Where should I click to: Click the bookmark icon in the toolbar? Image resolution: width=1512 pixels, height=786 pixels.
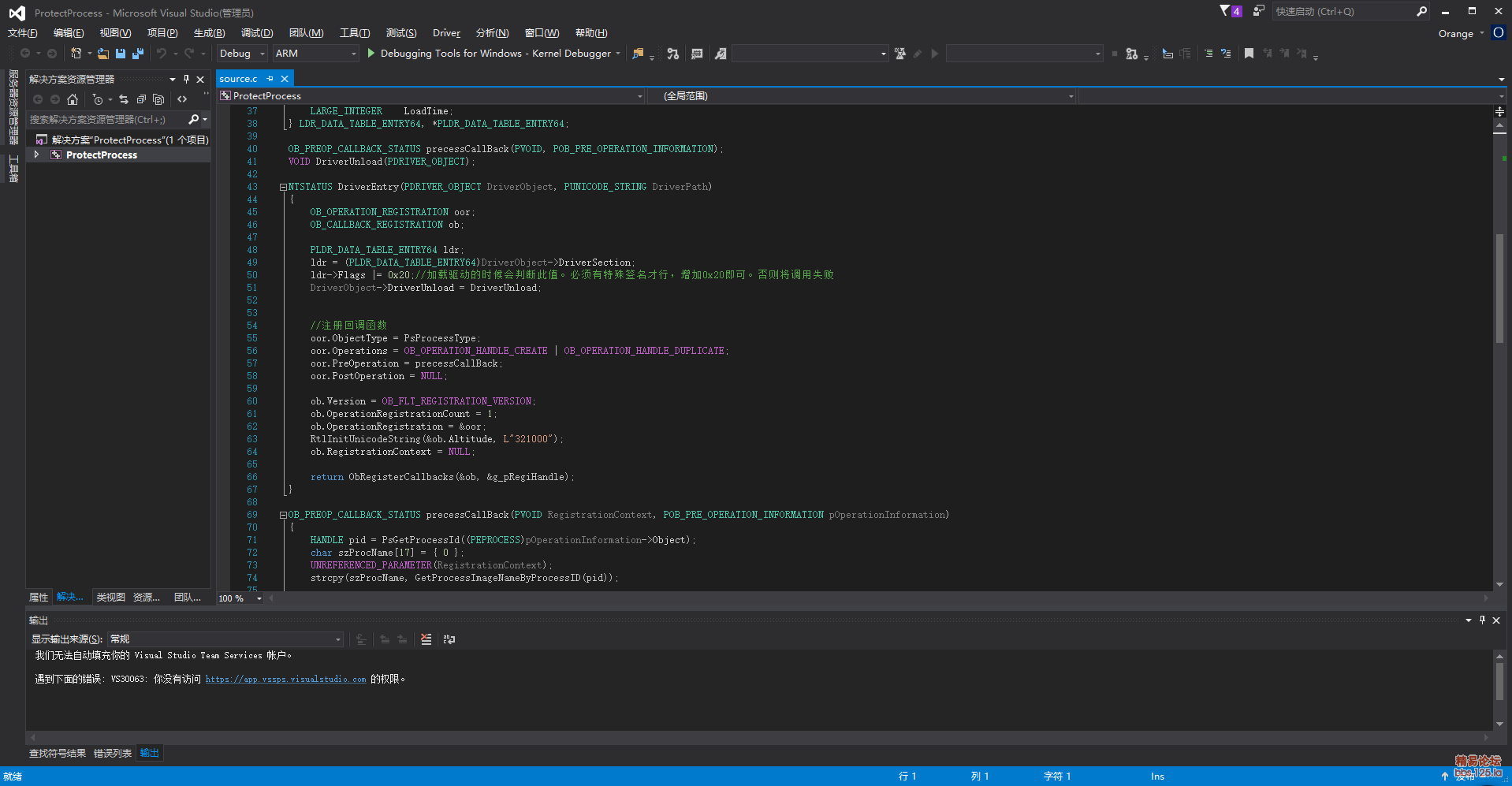pyautogui.click(x=1249, y=54)
